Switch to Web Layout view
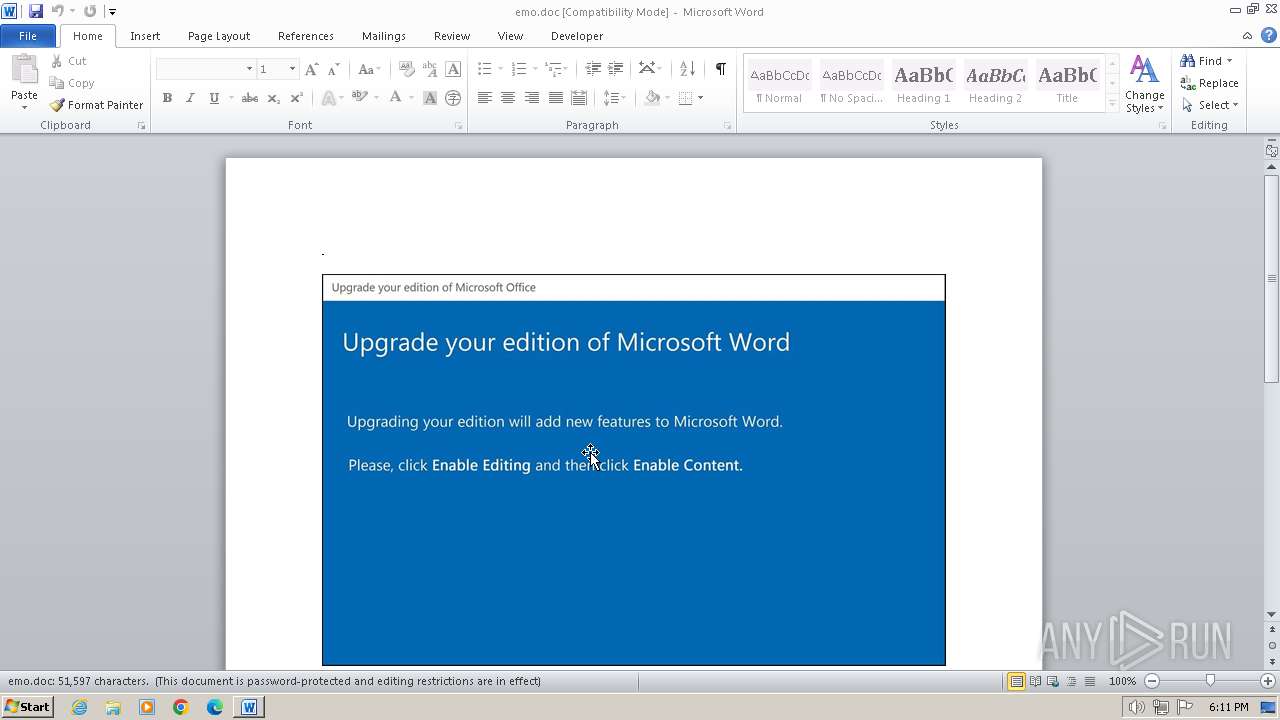 (1053, 681)
